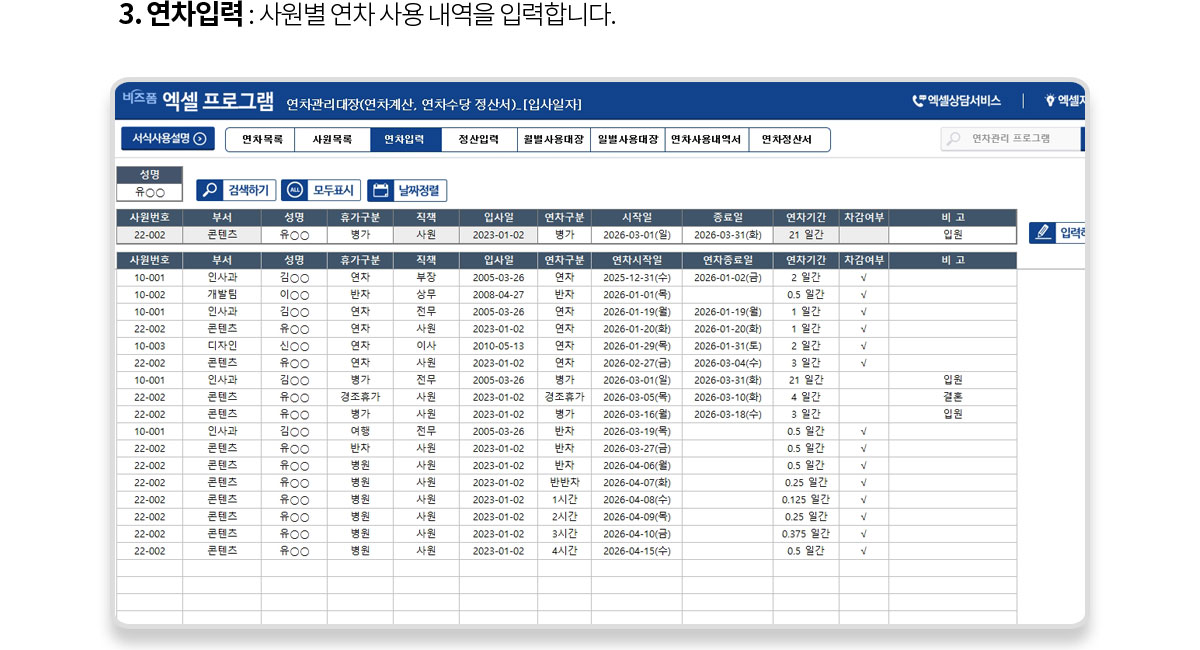
Task: Toggle 차감여부 check in the 4시간 row
Action: click(x=863, y=550)
